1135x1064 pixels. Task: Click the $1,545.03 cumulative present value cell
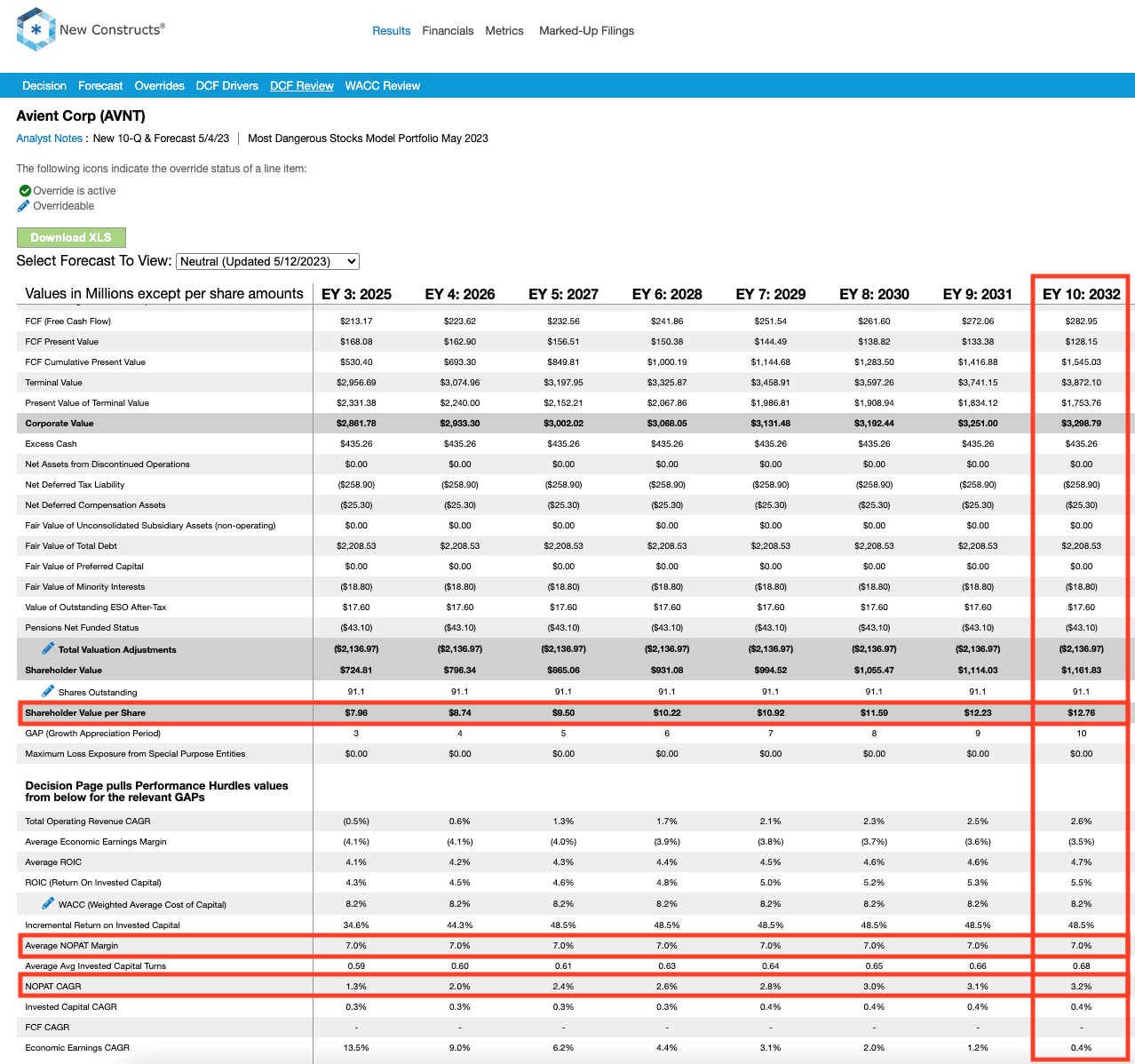1081,362
